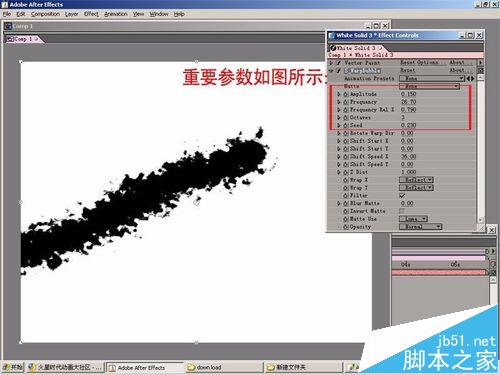Enable the Invert Matte checkbox
500x375 pixels.
[402, 211]
